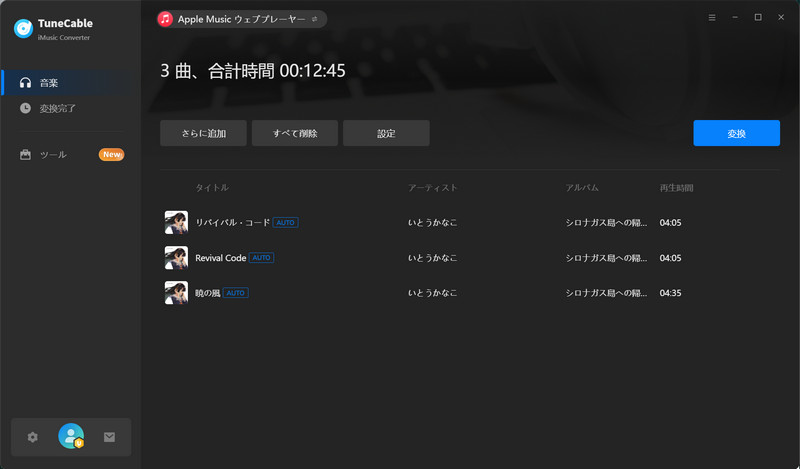The height and width of the screenshot is (469, 800).
Task: Click the Apple Music icon in the source pill
Action: pos(165,19)
